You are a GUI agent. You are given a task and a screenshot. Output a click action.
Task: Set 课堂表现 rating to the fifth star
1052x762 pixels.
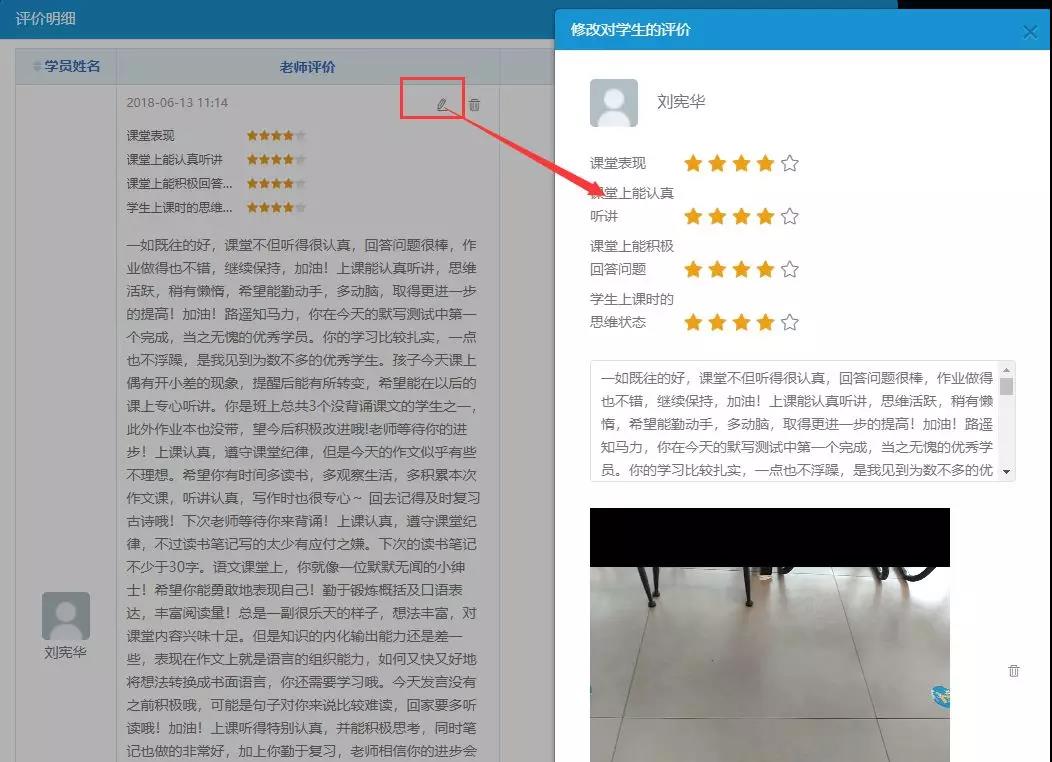coord(790,163)
